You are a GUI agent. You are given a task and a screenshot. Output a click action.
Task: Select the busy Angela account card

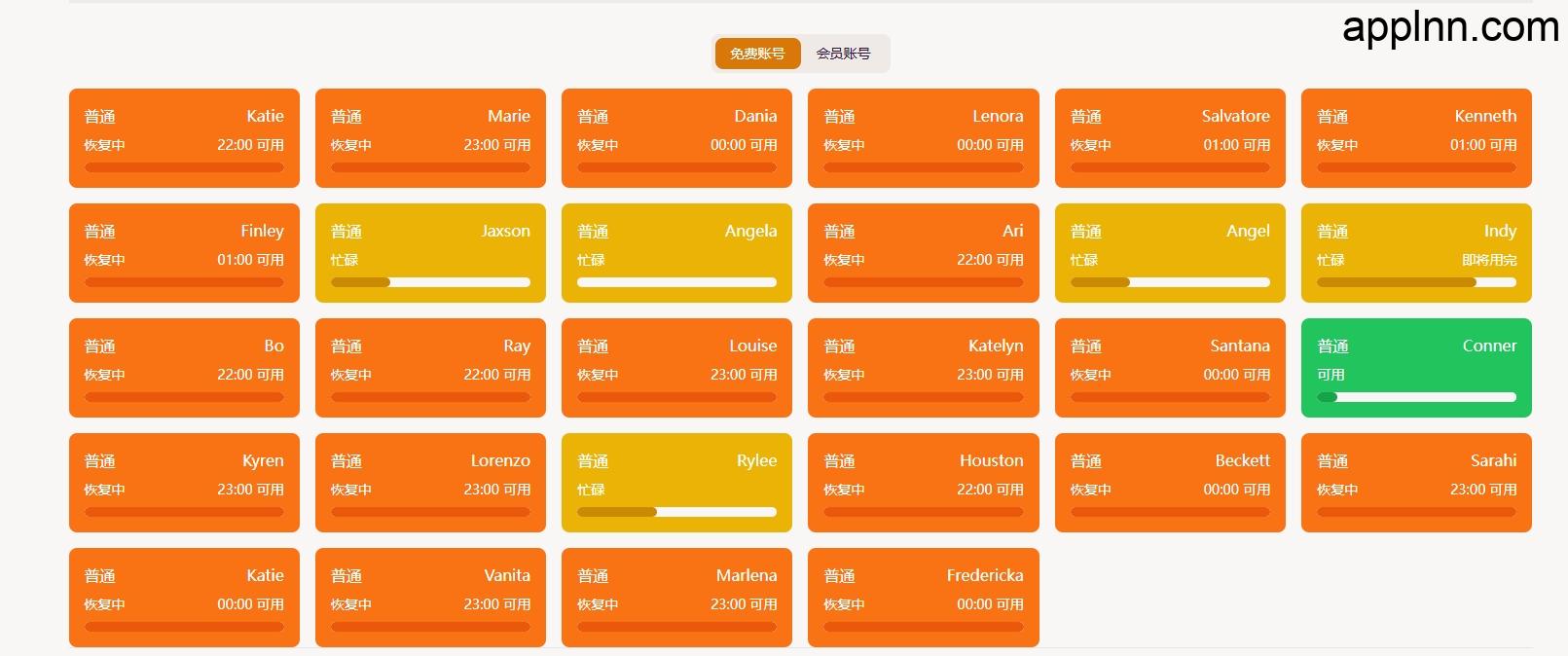pyautogui.click(x=676, y=253)
